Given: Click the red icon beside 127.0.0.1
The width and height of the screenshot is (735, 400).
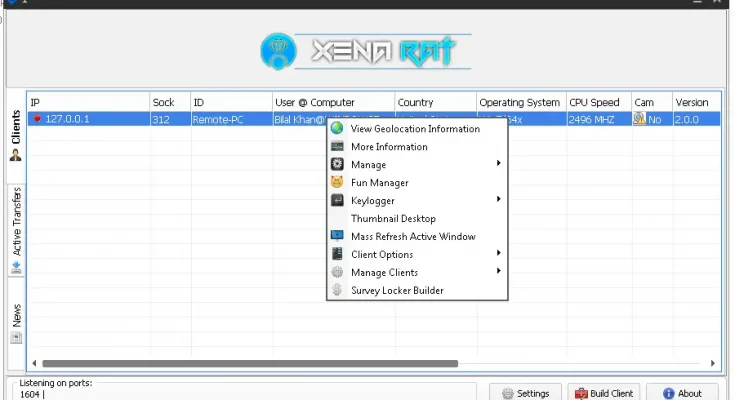Looking at the screenshot, I should [x=37, y=119].
